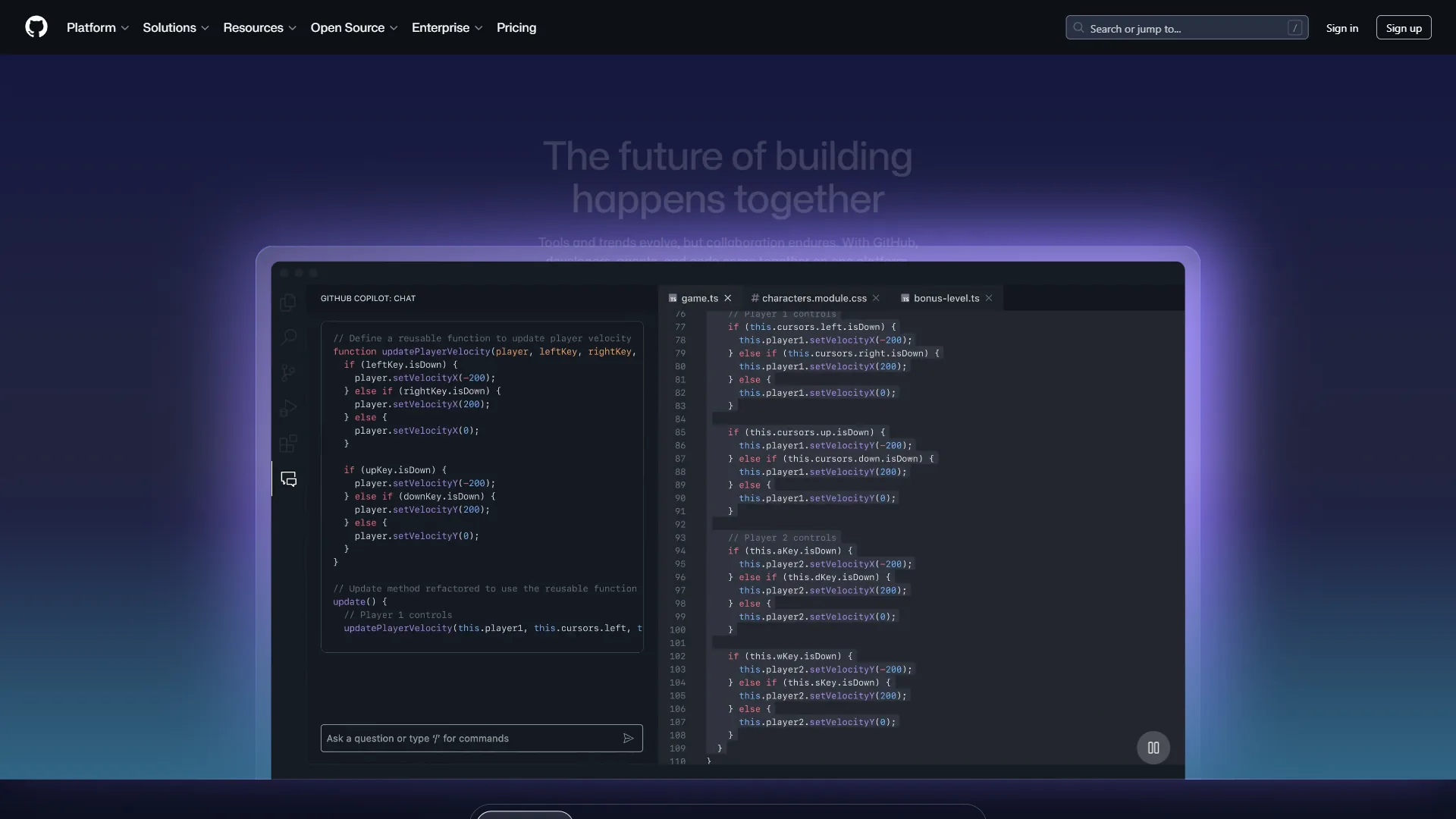Image resolution: width=1456 pixels, height=819 pixels.
Task: Click line number 85 in the editor
Action: click(x=680, y=432)
